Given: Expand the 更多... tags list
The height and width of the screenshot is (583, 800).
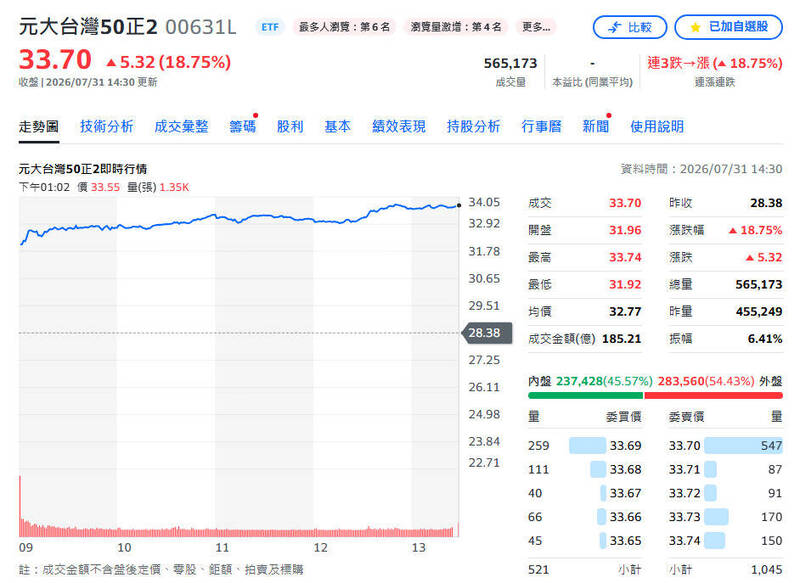Looking at the screenshot, I should [536, 27].
